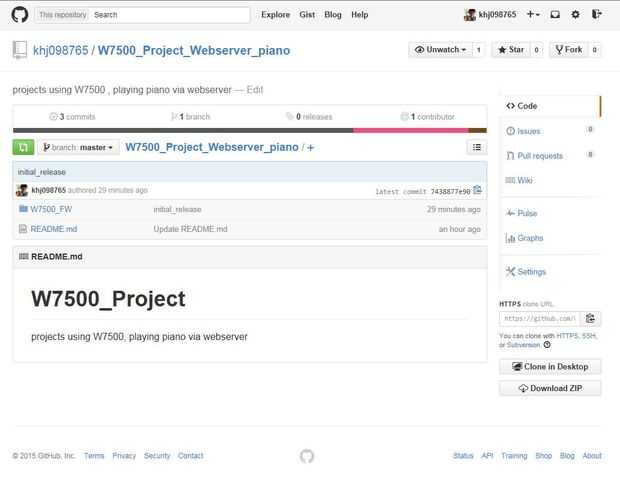Open notifications inbox icon

tap(555, 15)
